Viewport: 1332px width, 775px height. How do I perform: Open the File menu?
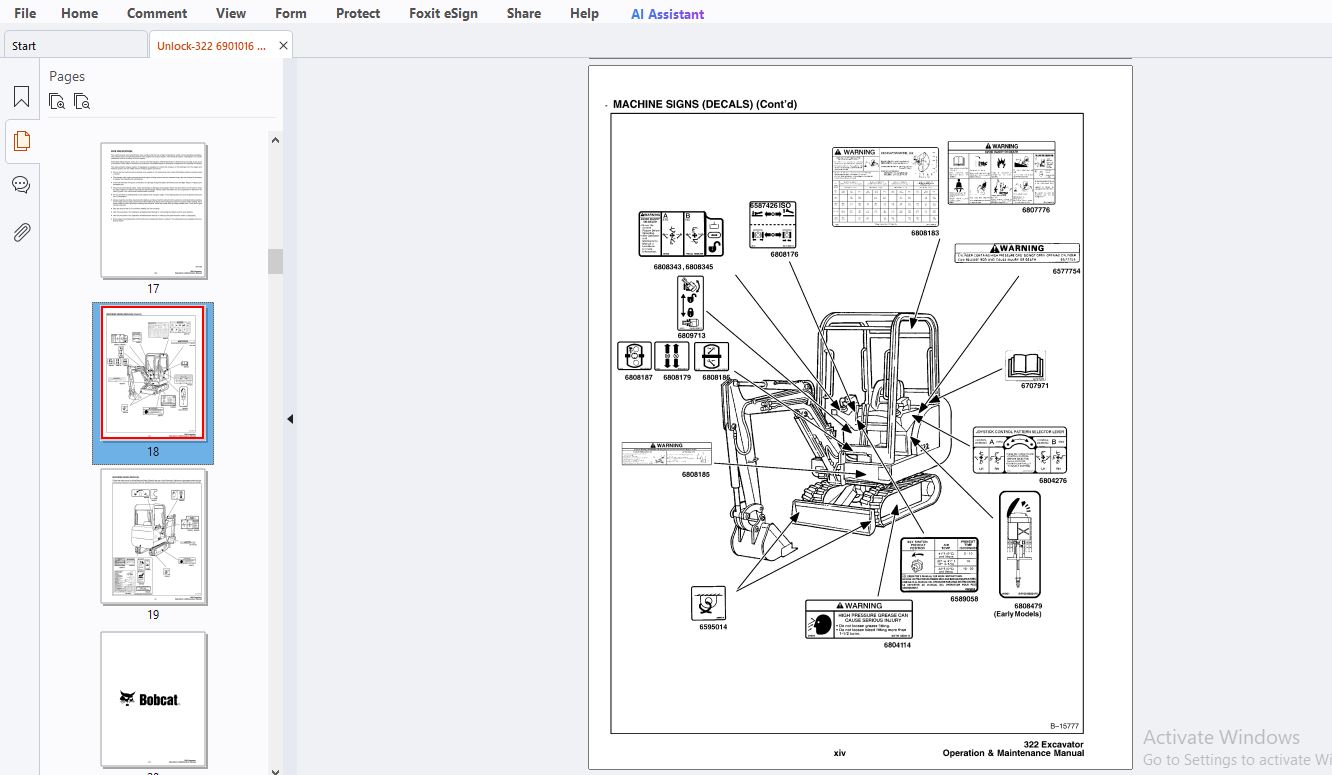click(25, 13)
